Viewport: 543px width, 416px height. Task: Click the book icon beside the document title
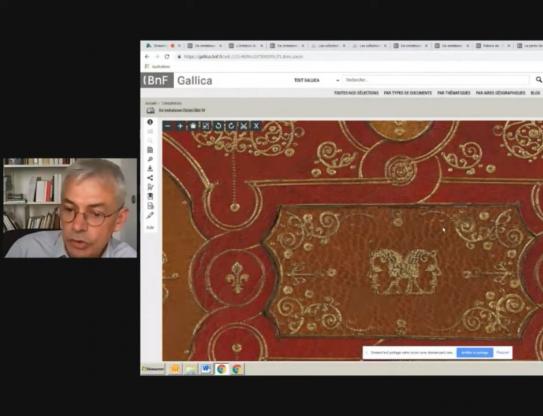tap(150, 110)
